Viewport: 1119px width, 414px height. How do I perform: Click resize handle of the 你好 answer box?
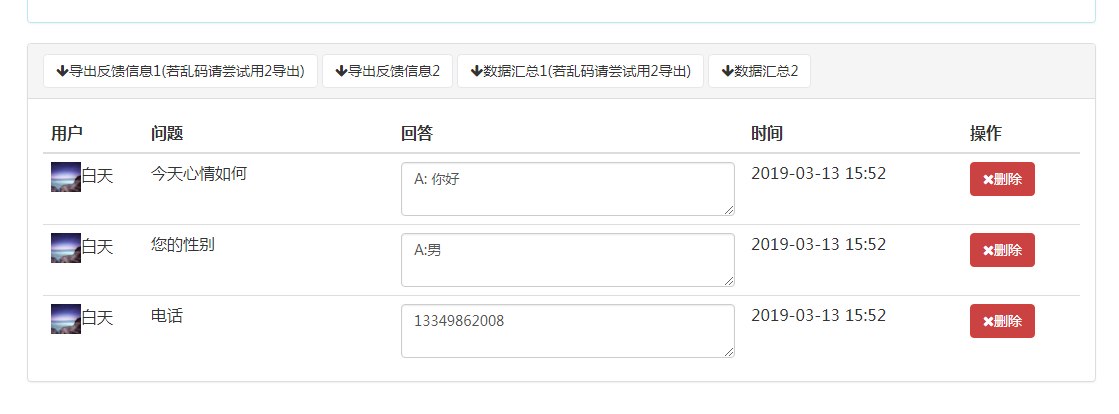point(729,210)
